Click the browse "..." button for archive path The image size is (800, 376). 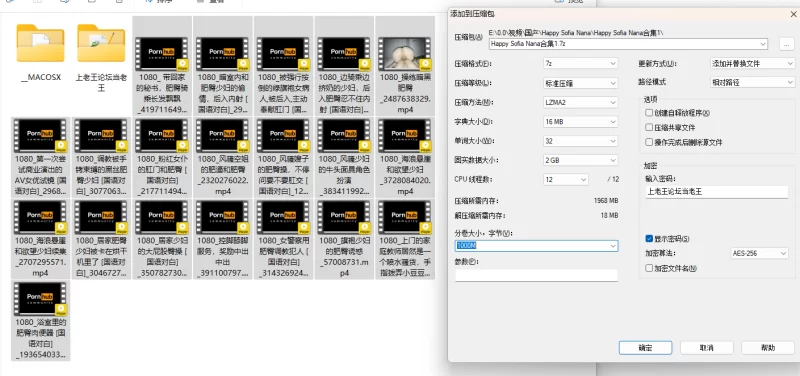coord(786,44)
